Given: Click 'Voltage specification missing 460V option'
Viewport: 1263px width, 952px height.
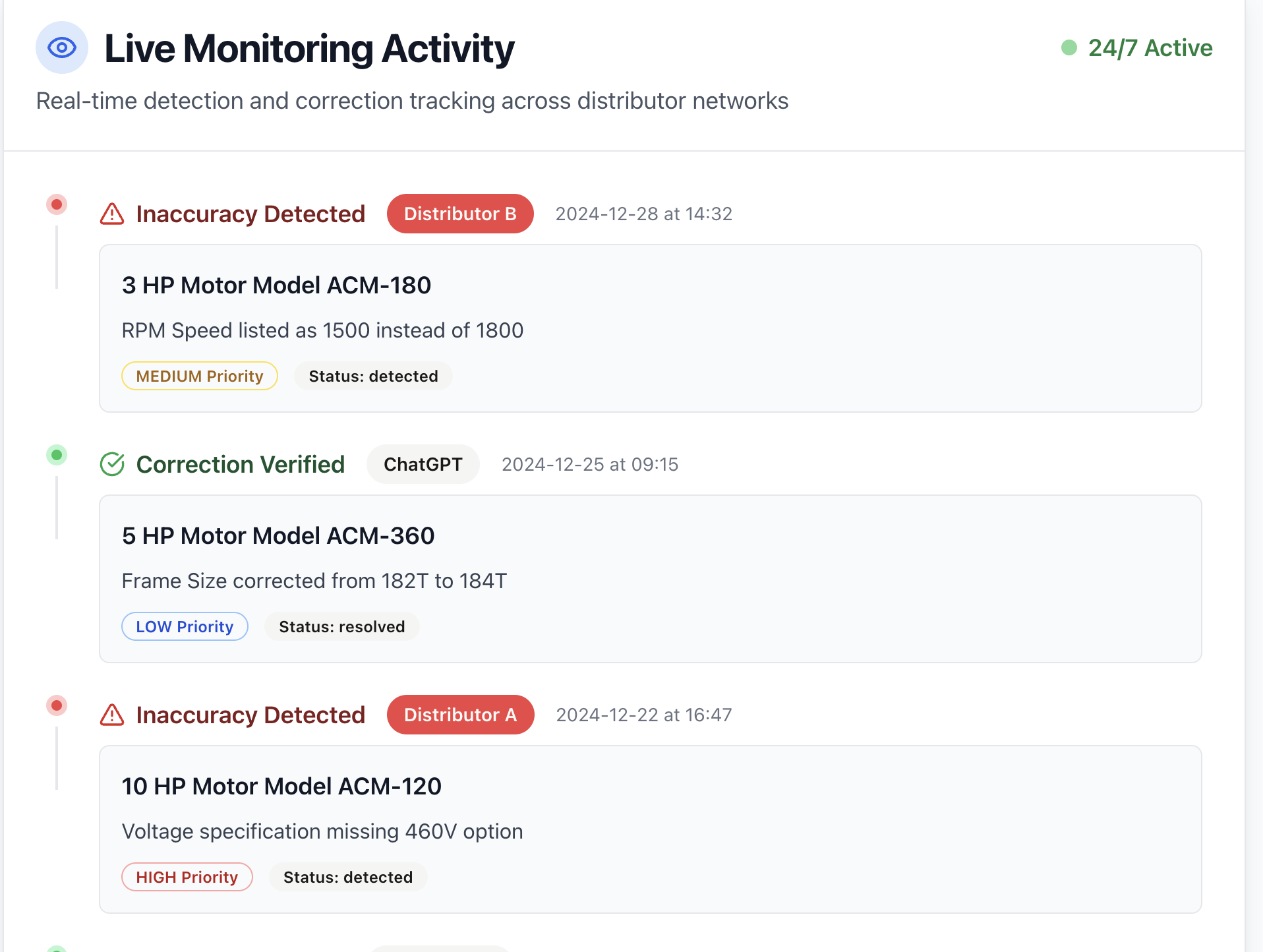Looking at the screenshot, I should coord(322,831).
